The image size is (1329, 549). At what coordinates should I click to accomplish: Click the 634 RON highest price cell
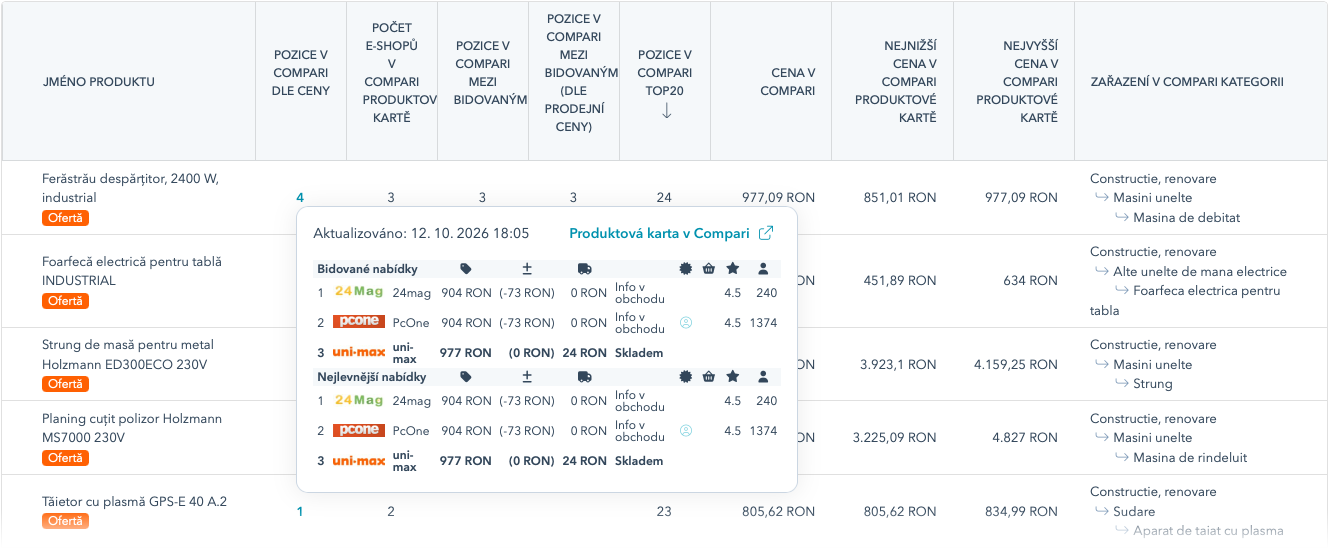pyautogui.click(x=1032, y=281)
